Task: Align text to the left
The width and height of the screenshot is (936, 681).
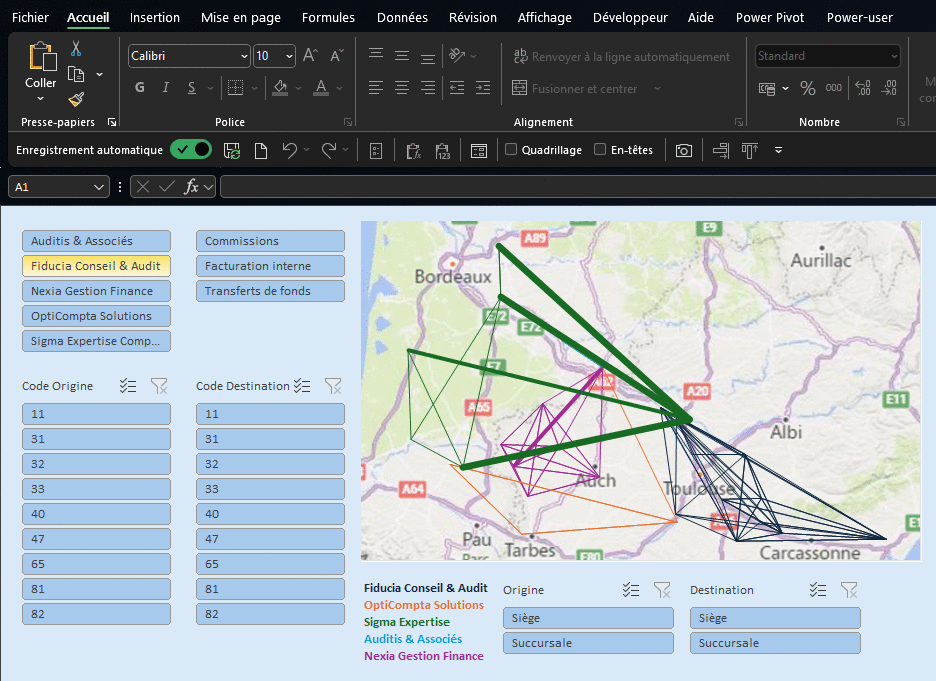Action: click(x=375, y=88)
